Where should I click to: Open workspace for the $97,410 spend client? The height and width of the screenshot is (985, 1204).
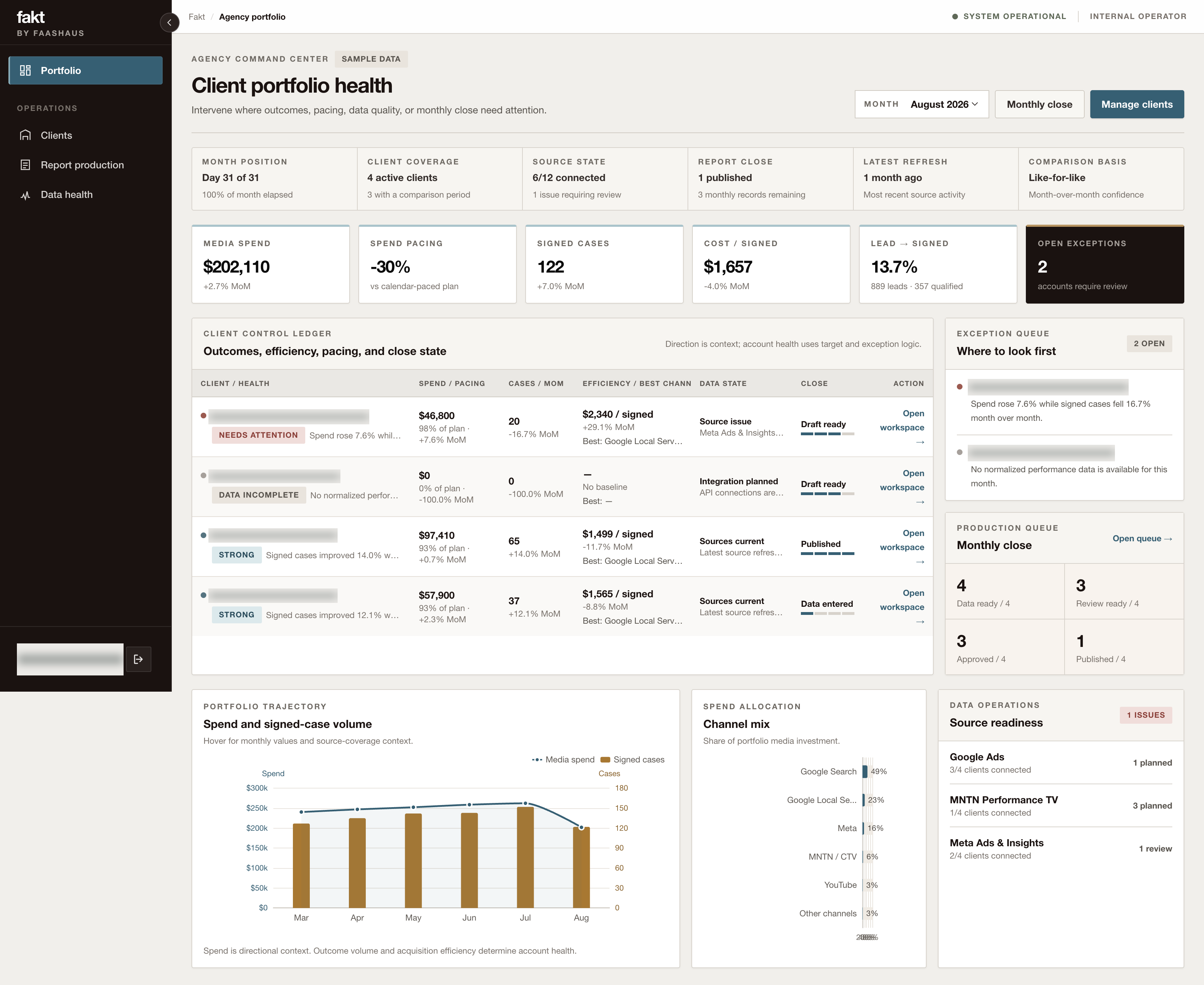(x=902, y=547)
